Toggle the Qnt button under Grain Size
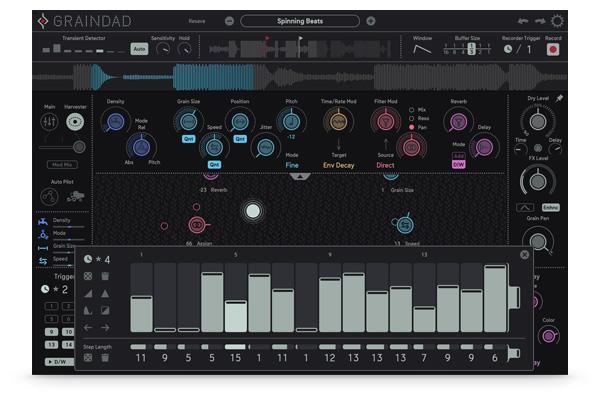600x400 pixels. tap(188, 139)
